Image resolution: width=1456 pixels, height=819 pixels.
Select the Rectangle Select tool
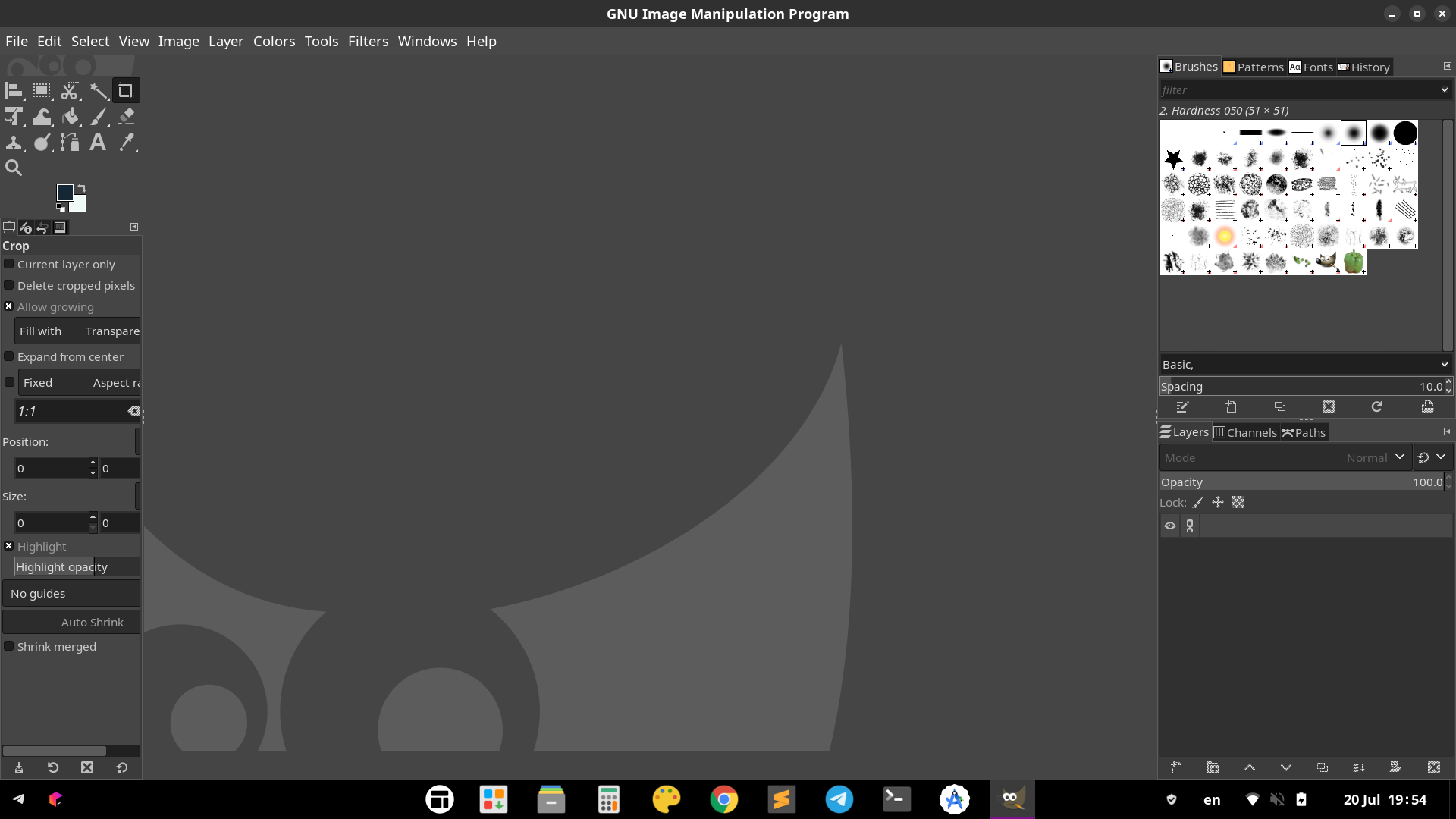[42, 91]
